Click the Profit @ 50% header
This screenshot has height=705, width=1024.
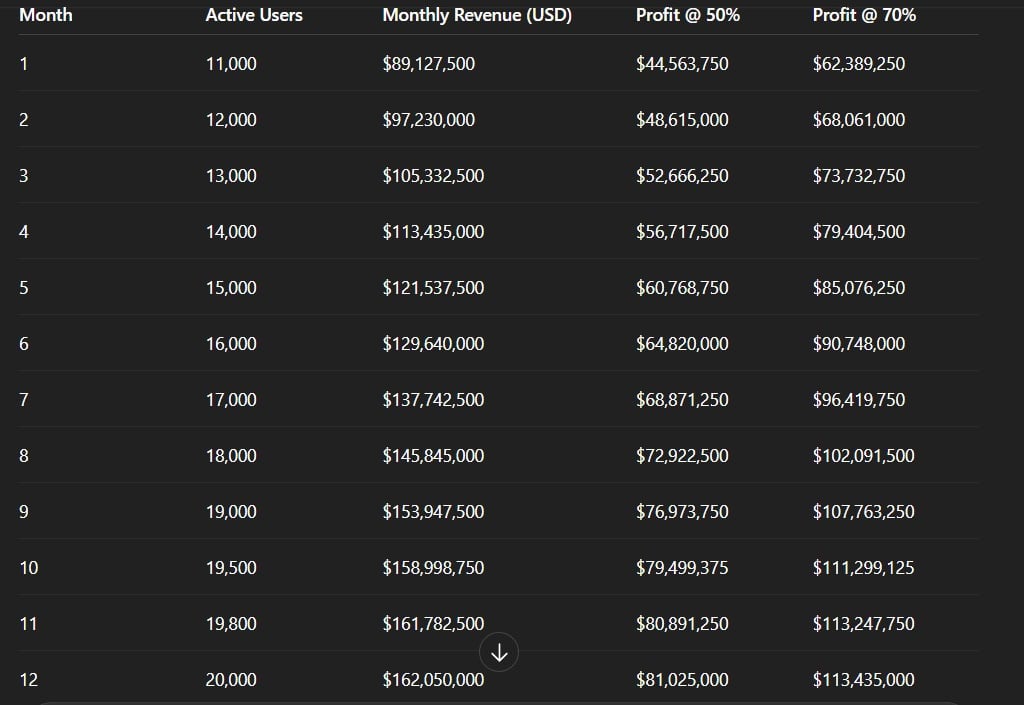click(x=688, y=15)
